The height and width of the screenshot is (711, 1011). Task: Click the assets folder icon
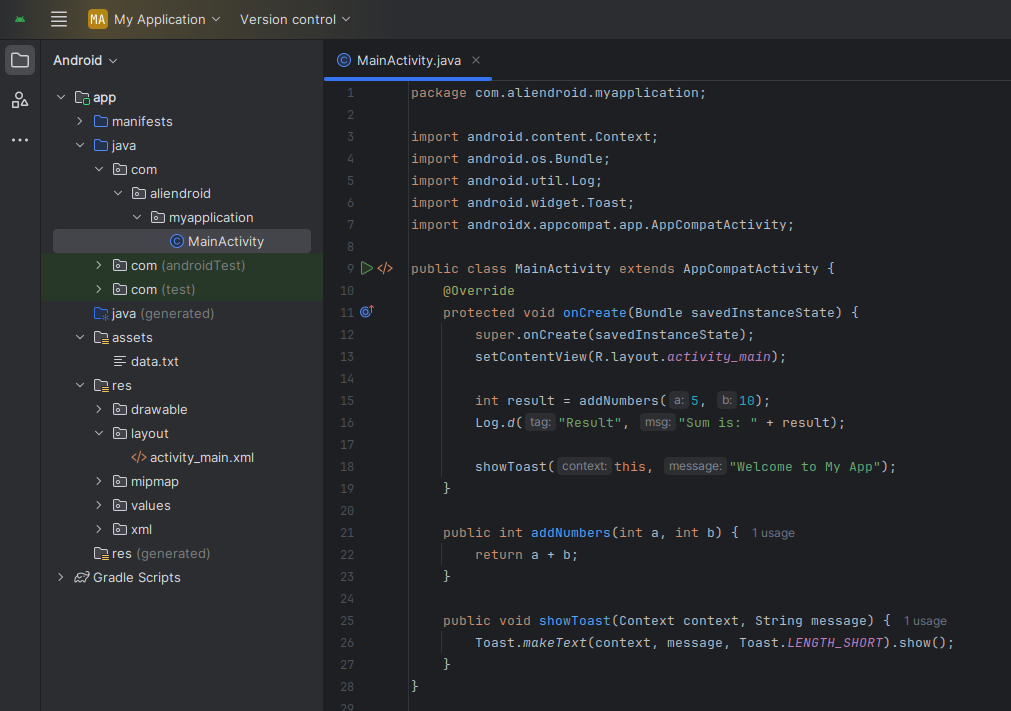[101, 338]
